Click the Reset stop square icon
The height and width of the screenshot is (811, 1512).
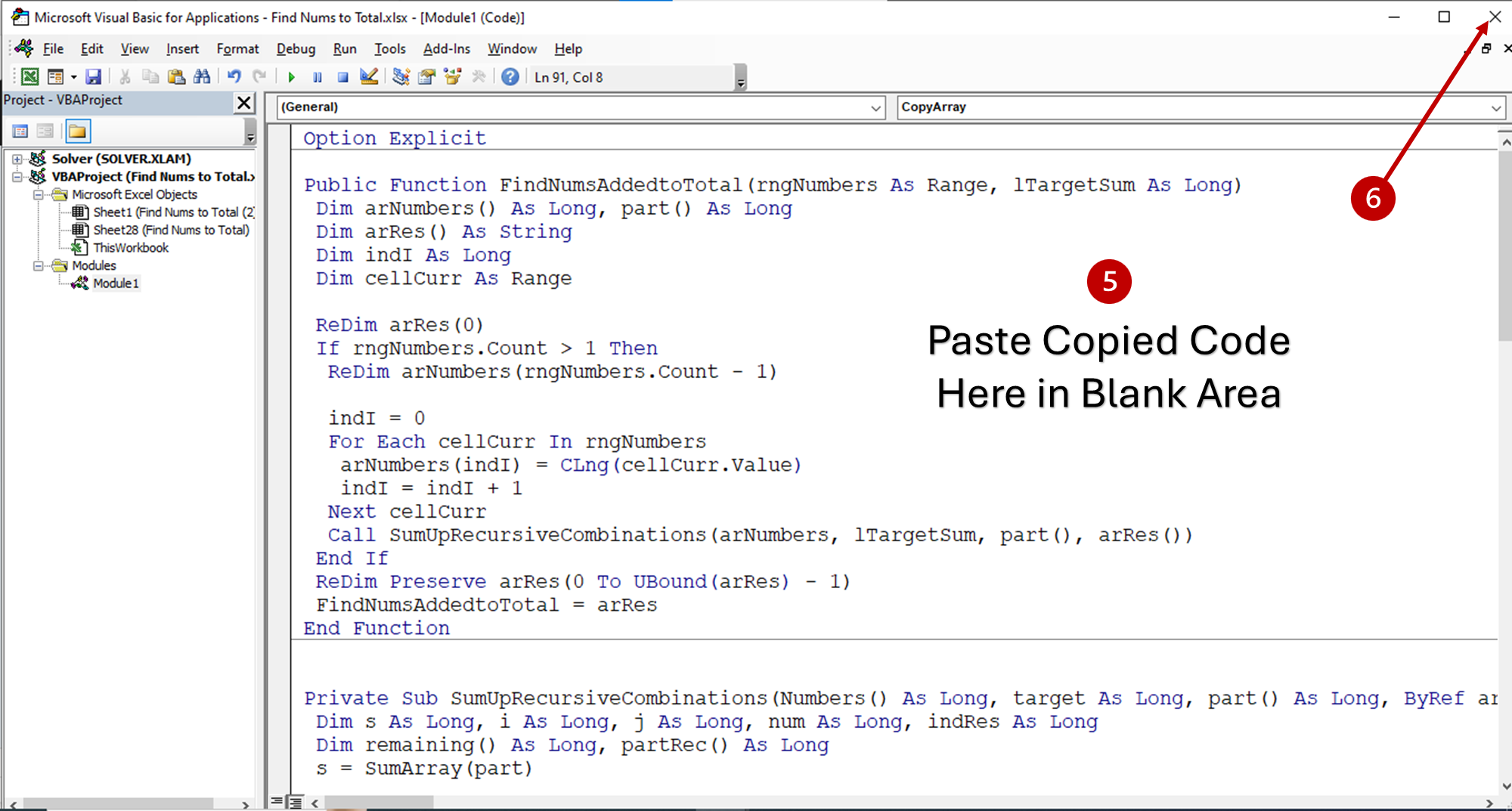[342, 77]
